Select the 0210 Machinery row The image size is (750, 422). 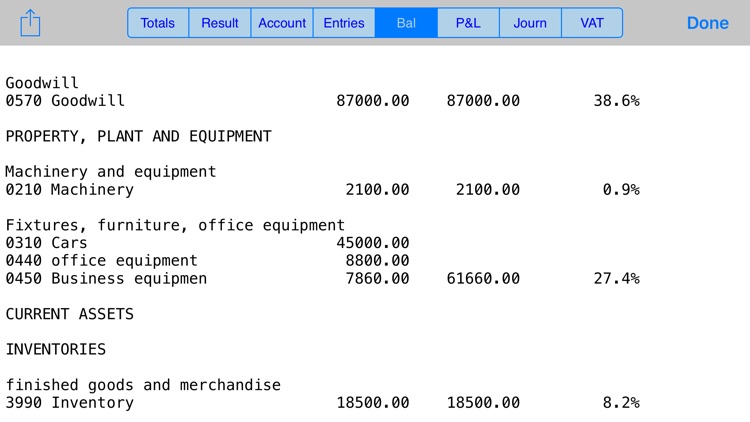322,190
